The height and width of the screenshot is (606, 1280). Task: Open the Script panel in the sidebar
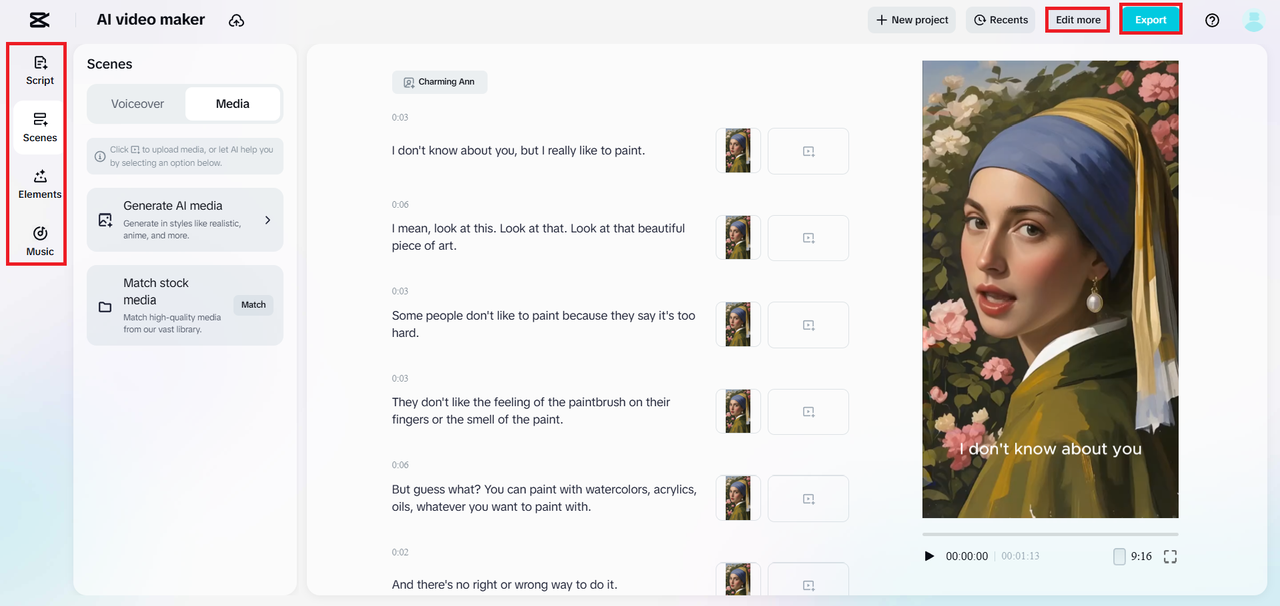38,70
